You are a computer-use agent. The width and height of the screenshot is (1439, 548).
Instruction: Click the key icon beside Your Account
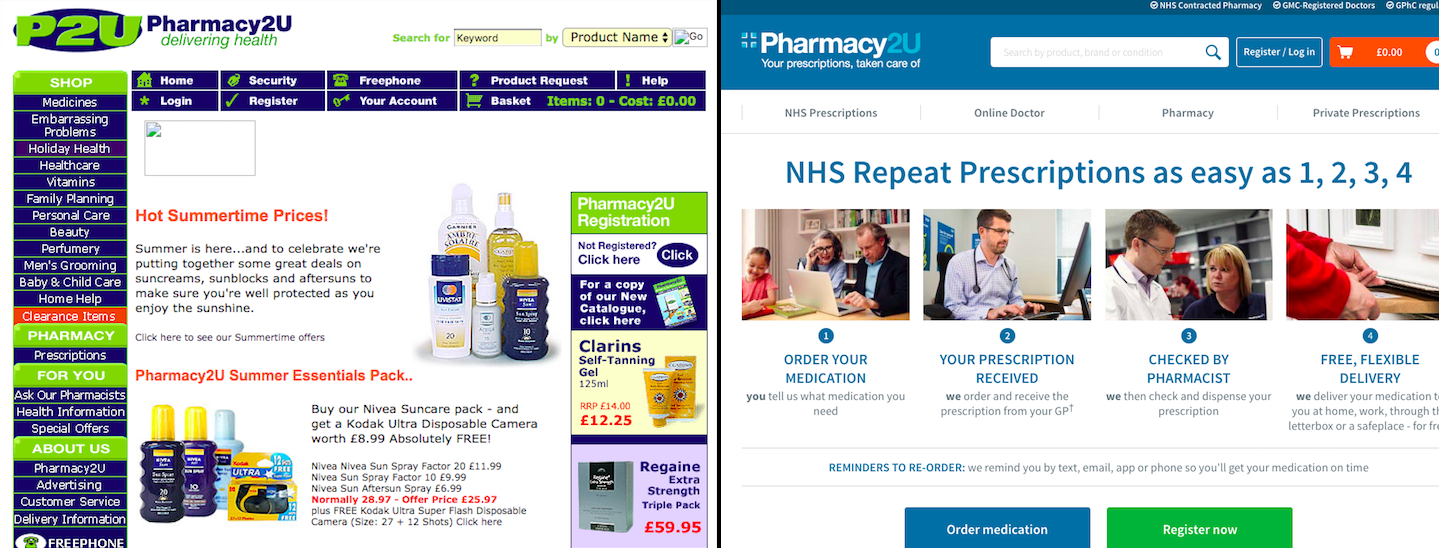pos(341,101)
